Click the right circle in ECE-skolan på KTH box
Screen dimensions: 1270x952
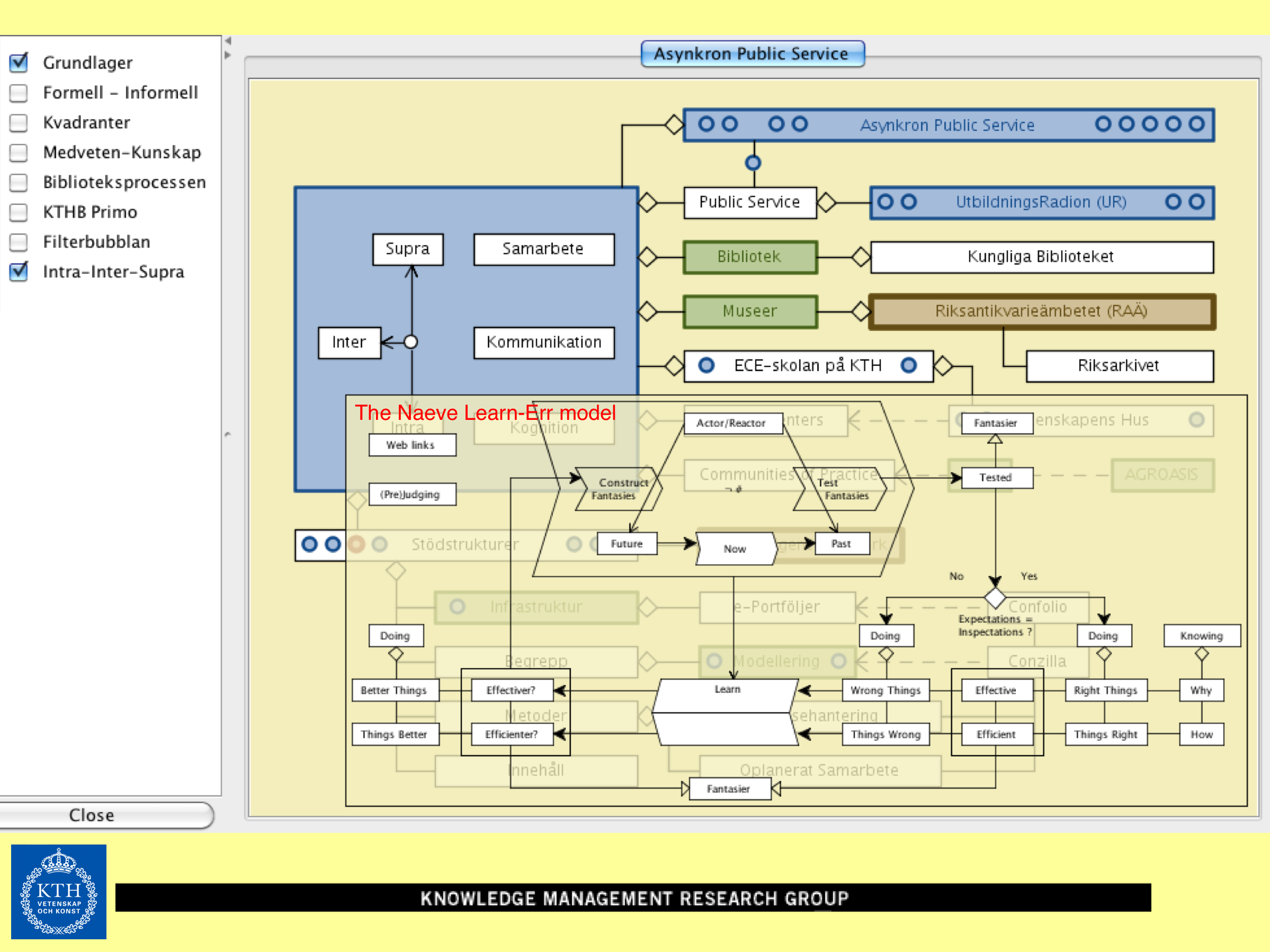(908, 365)
